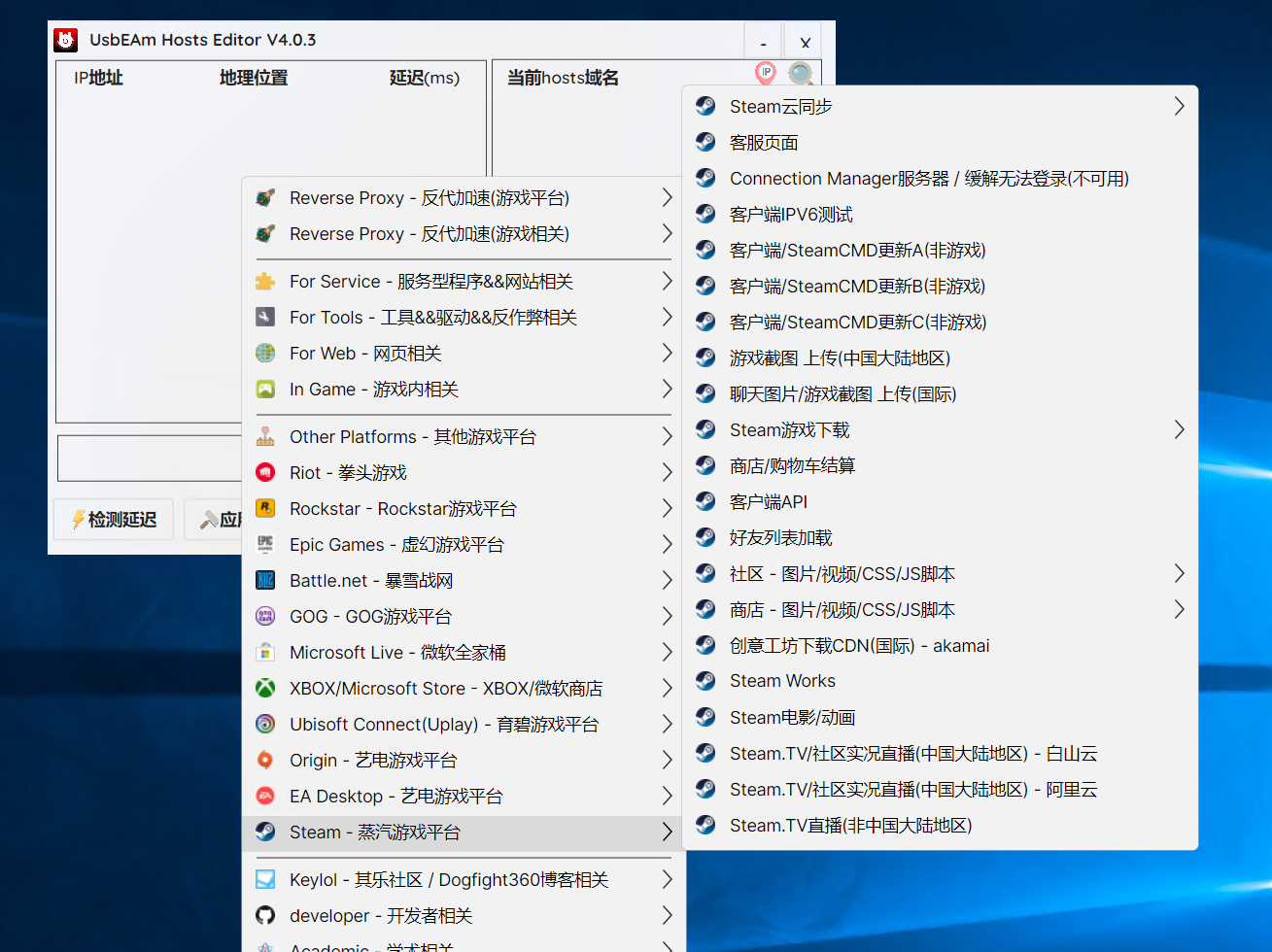Click the 检测延迟 button
The width and height of the screenshot is (1272, 952).
[x=113, y=520]
